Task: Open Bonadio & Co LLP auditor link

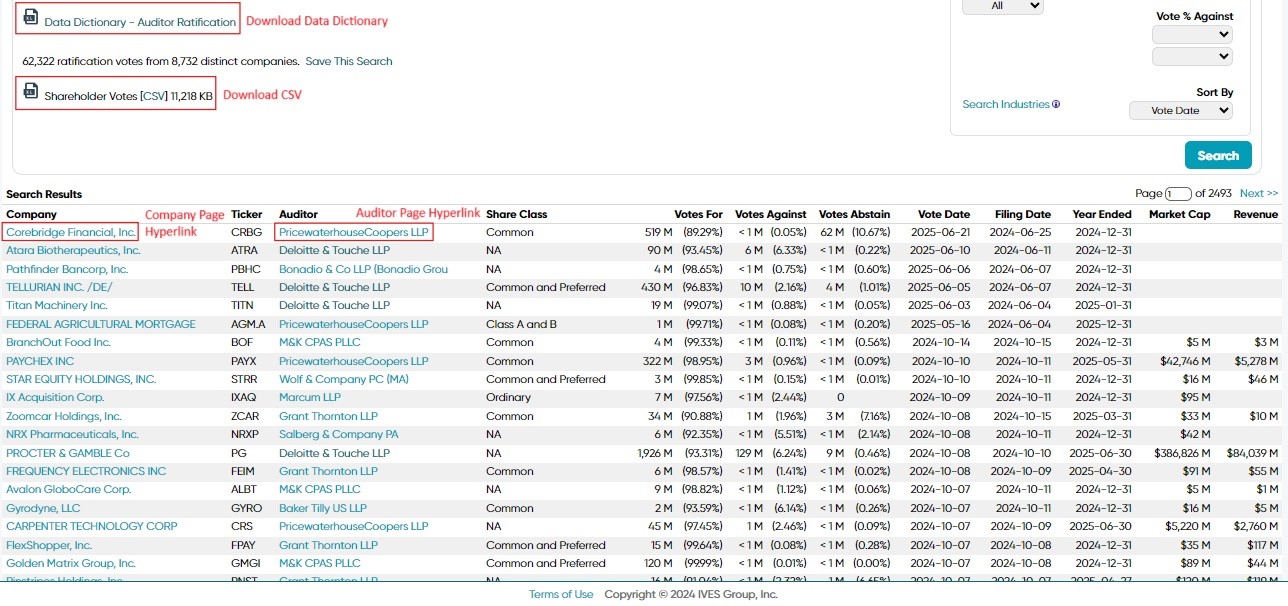Action: click(364, 269)
